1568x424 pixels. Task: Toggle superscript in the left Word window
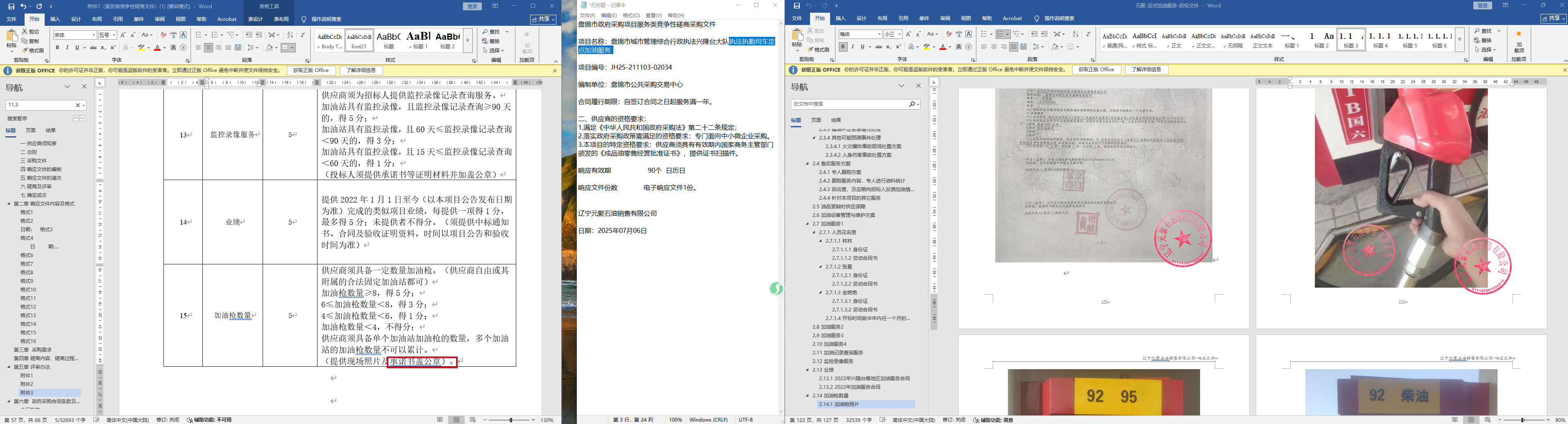(x=113, y=47)
